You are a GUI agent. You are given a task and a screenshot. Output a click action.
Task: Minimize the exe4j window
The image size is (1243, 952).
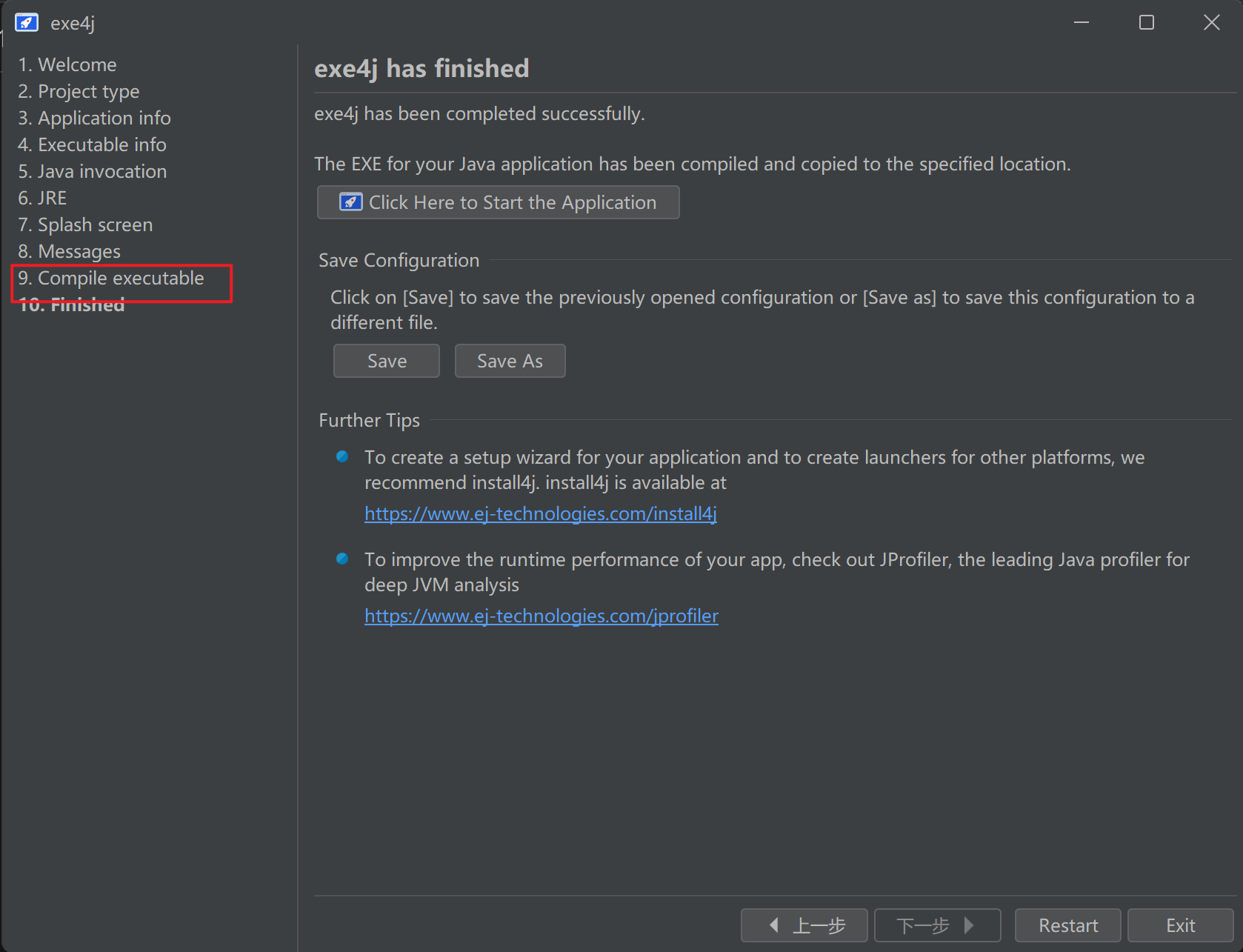(x=1081, y=23)
